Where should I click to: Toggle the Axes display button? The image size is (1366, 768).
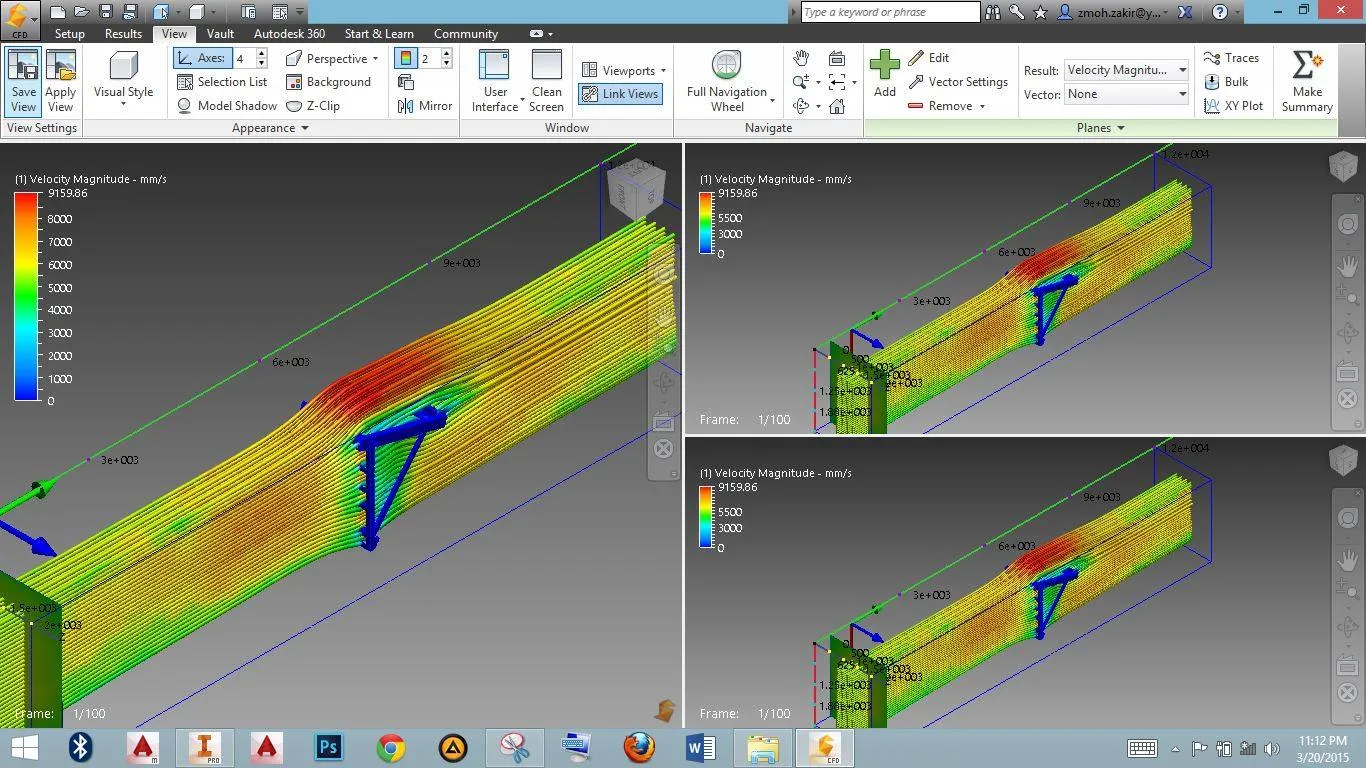coord(203,58)
